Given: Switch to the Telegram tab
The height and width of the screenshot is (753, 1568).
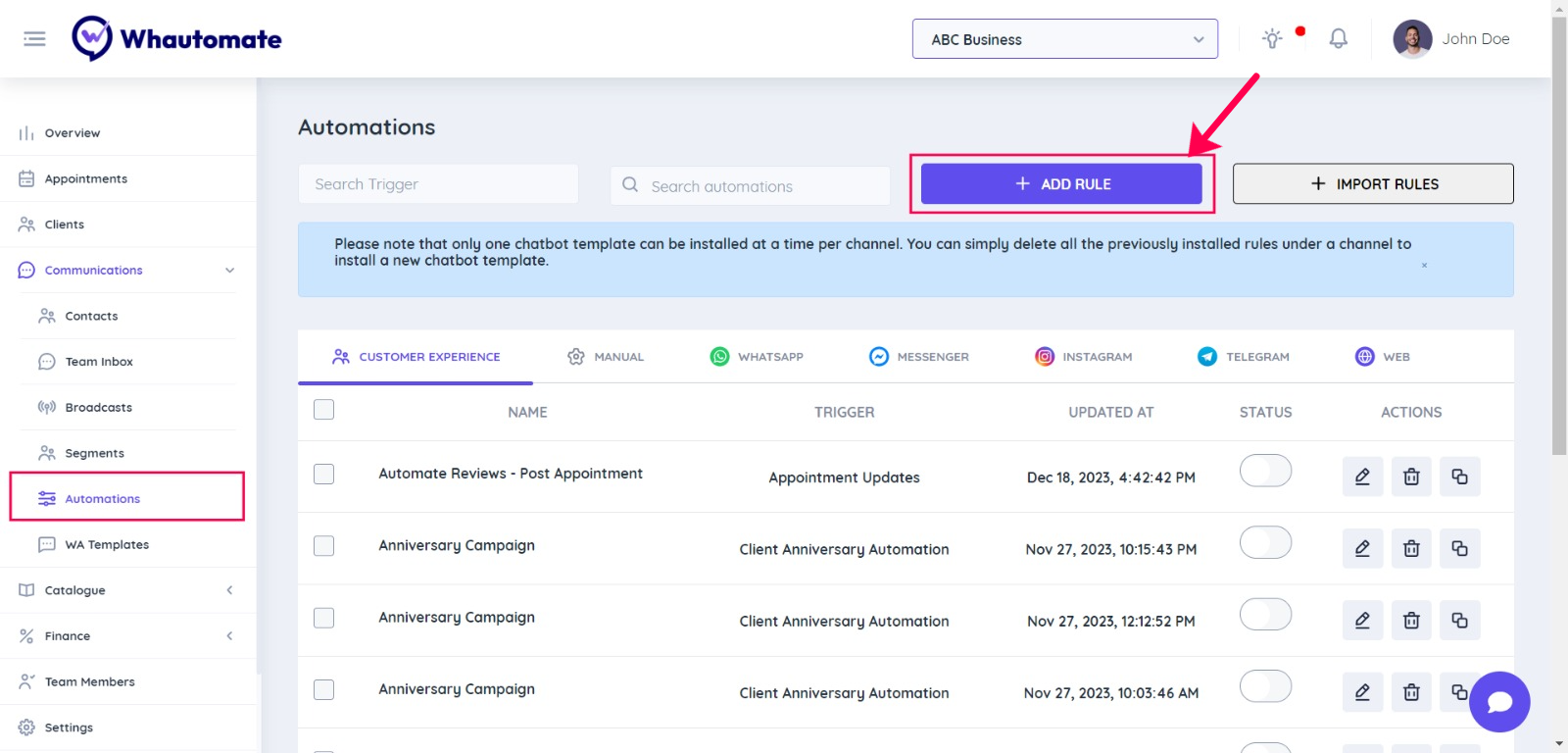Looking at the screenshot, I should (1244, 357).
